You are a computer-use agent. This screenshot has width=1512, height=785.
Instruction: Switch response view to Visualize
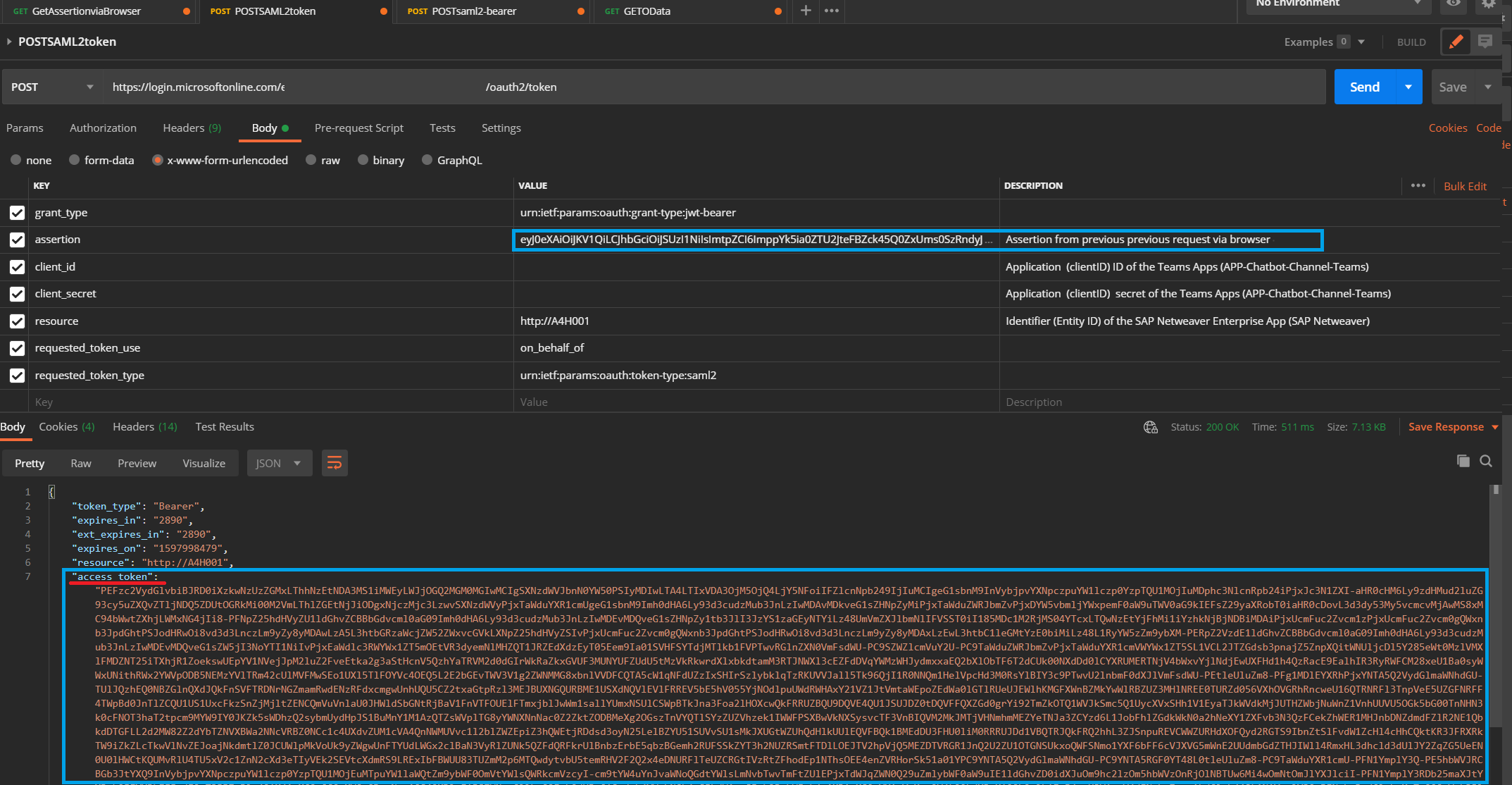click(204, 463)
